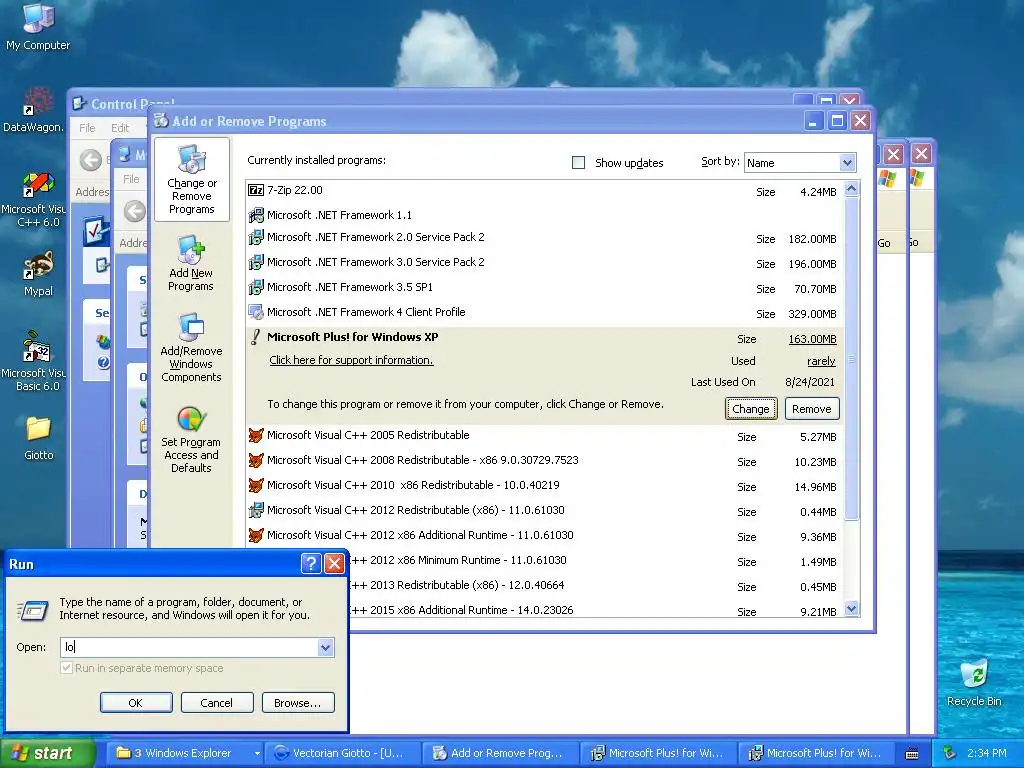Switch to Add or Remove Programs taskbar button
This screenshot has width=1024, height=768.
[x=500, y=753]
